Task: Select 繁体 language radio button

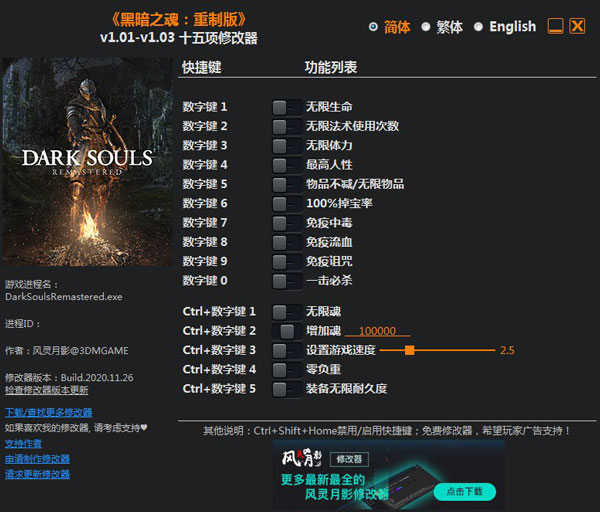Action: [x=426, y=27]
